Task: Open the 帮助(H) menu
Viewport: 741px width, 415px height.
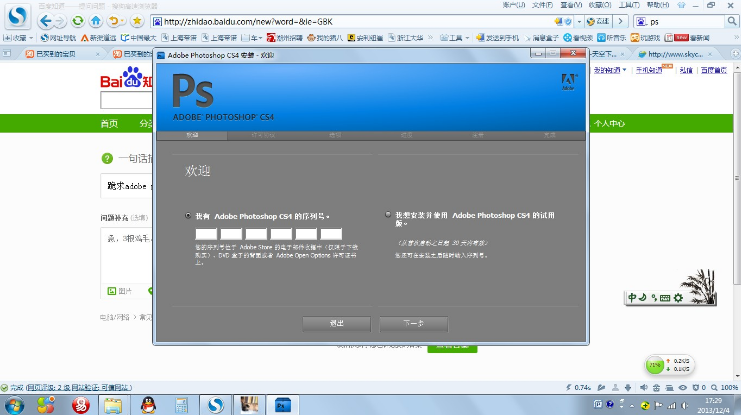Action: click(658, 5)
